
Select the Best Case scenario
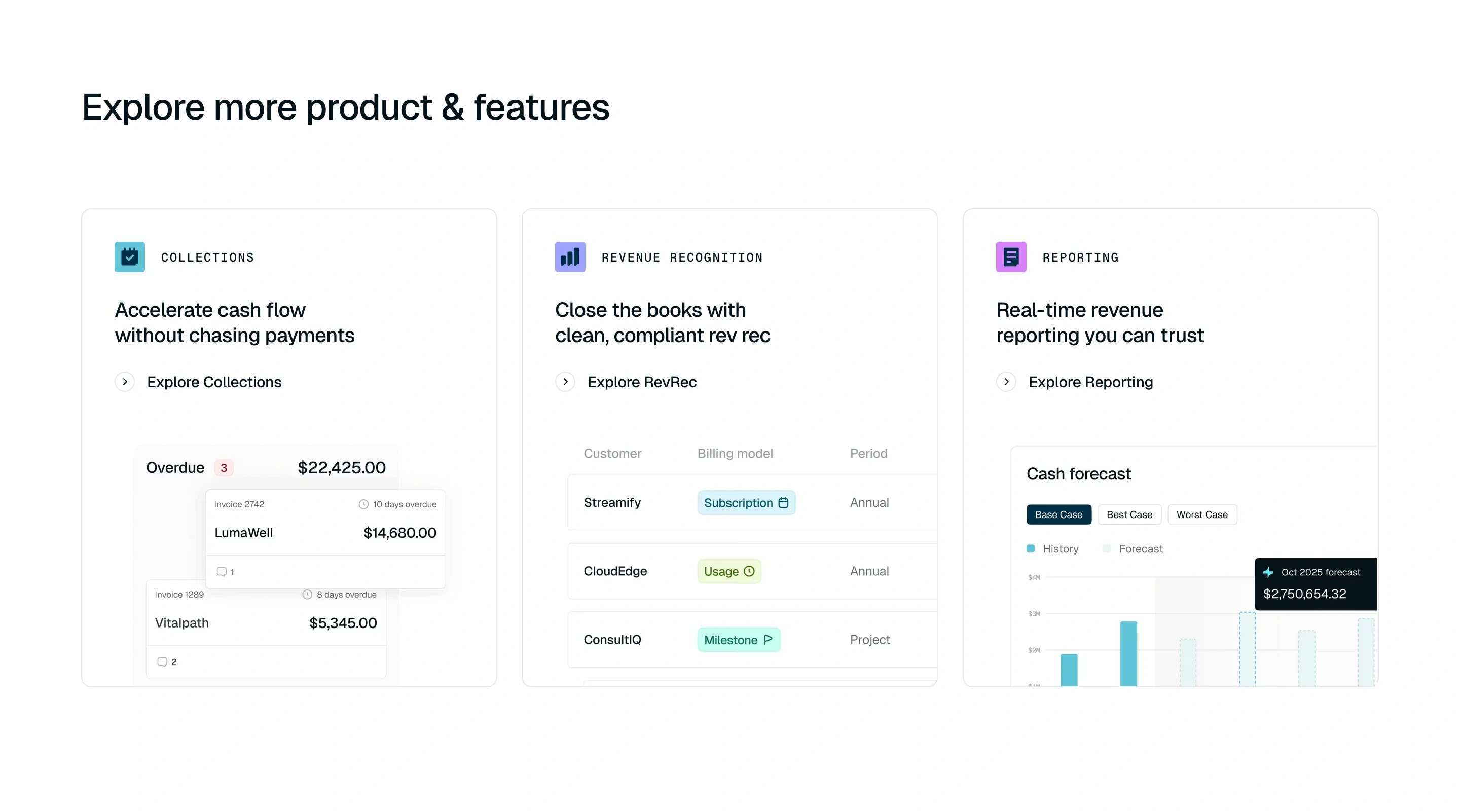[1129, 514]
